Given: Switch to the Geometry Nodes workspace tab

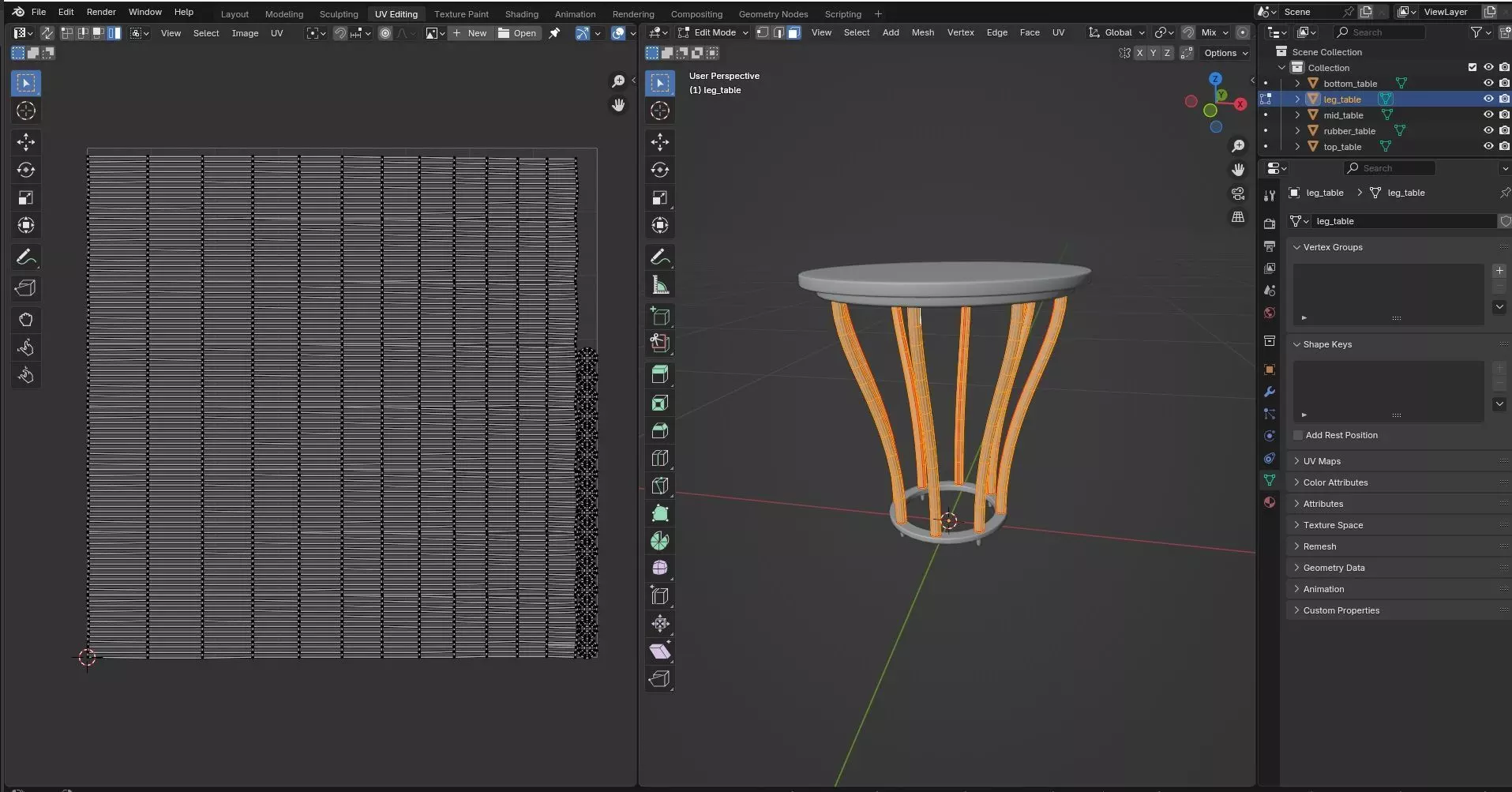Looking at the screenshot, I should (773, 13).
